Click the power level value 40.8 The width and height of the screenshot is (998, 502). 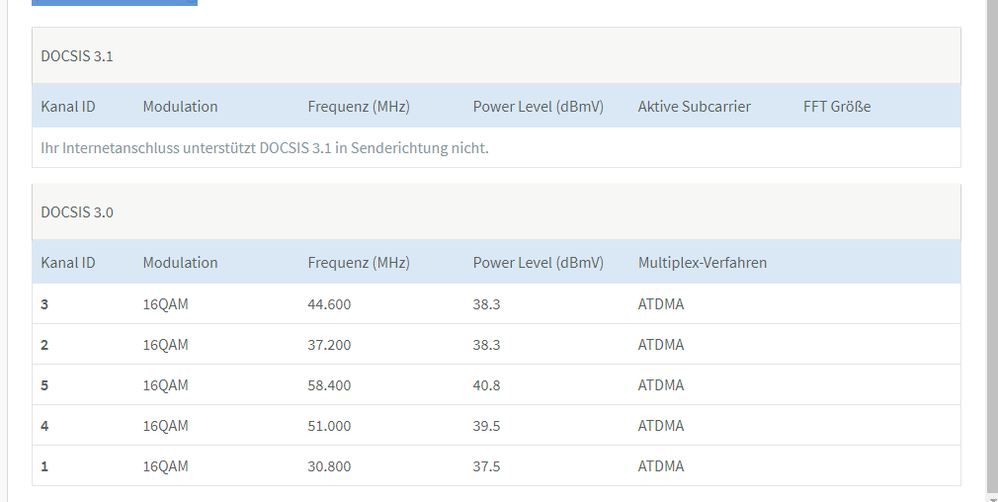tap(486, 385)
